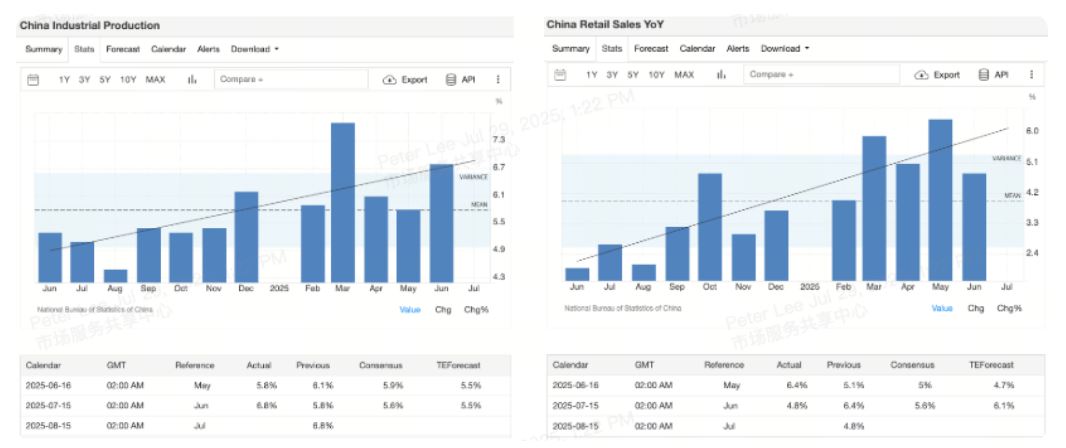The image size is (1066, 448).
Task: Open calendar date picker icon in Retail Sales chart
Action: tap(561, 75)
